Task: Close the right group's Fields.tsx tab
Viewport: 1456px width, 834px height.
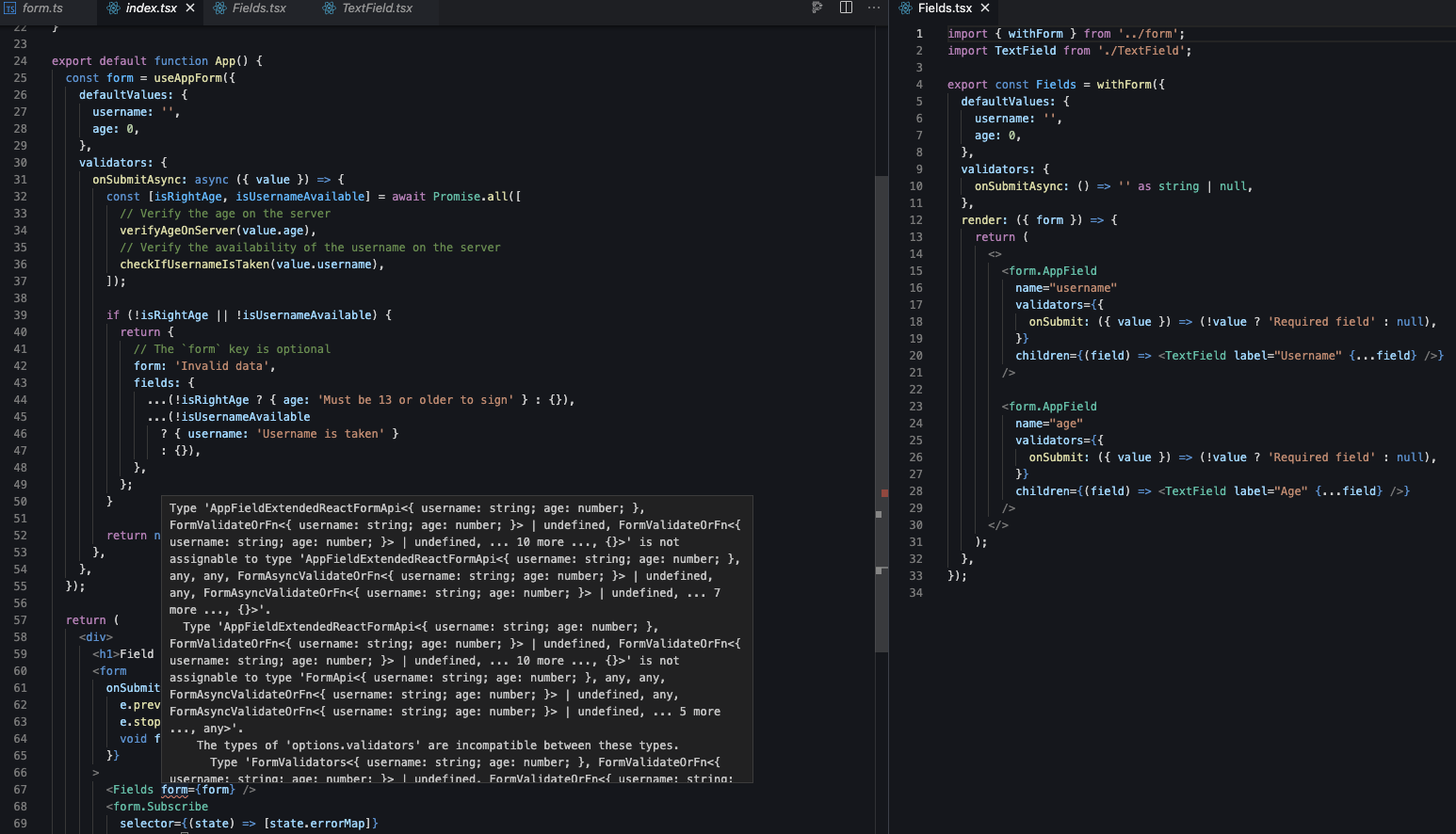Action: click(x=985, y=8)
